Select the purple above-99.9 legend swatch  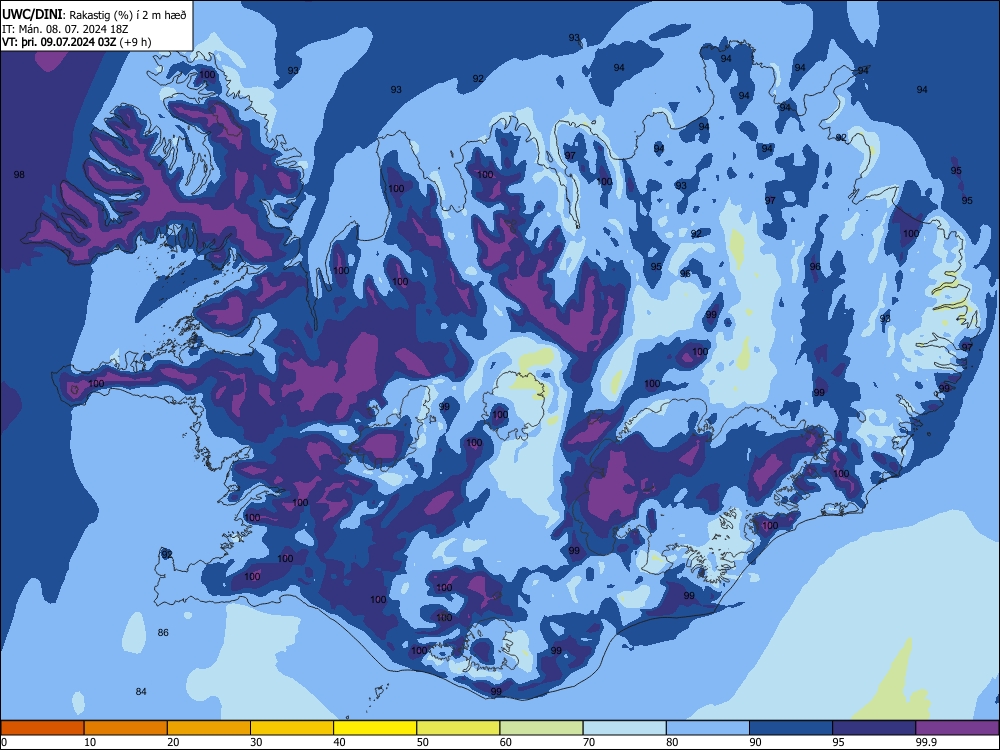coord(957,728)
